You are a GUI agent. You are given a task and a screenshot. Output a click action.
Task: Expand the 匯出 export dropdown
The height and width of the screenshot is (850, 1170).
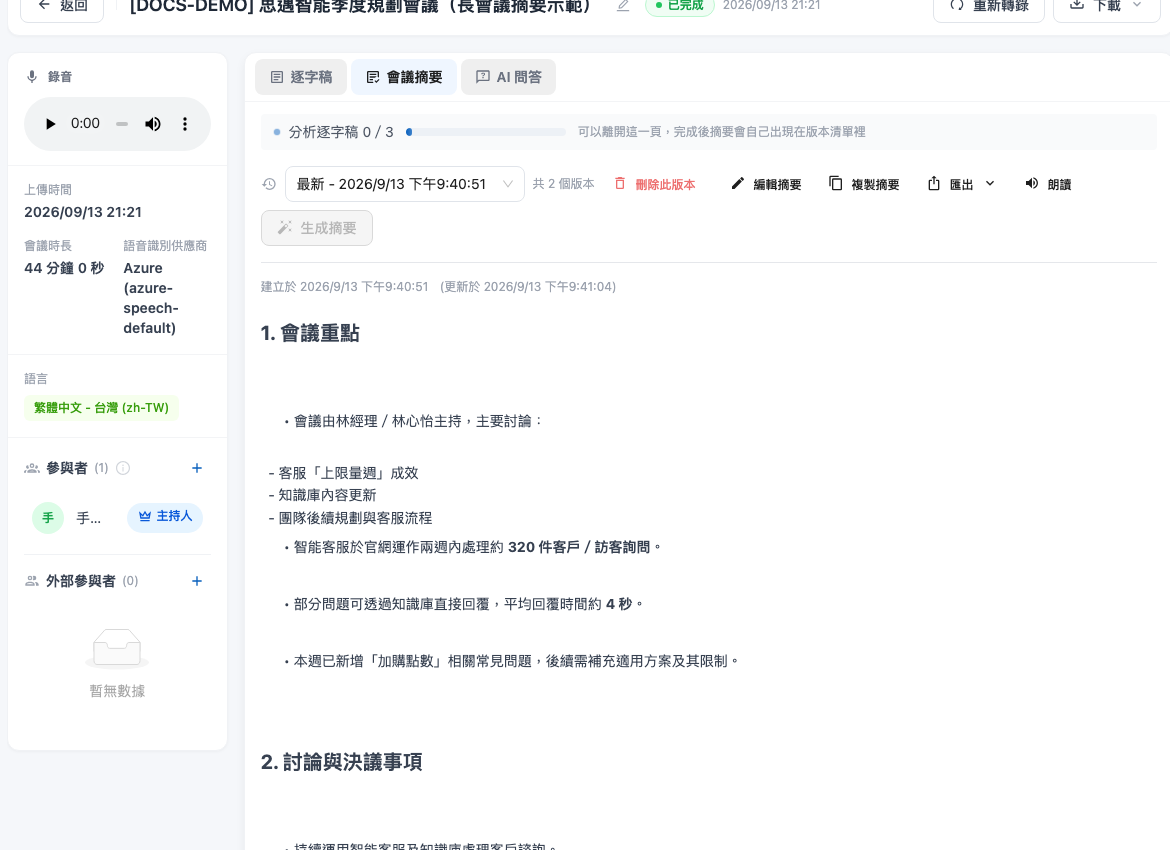(x=961, y=184)
